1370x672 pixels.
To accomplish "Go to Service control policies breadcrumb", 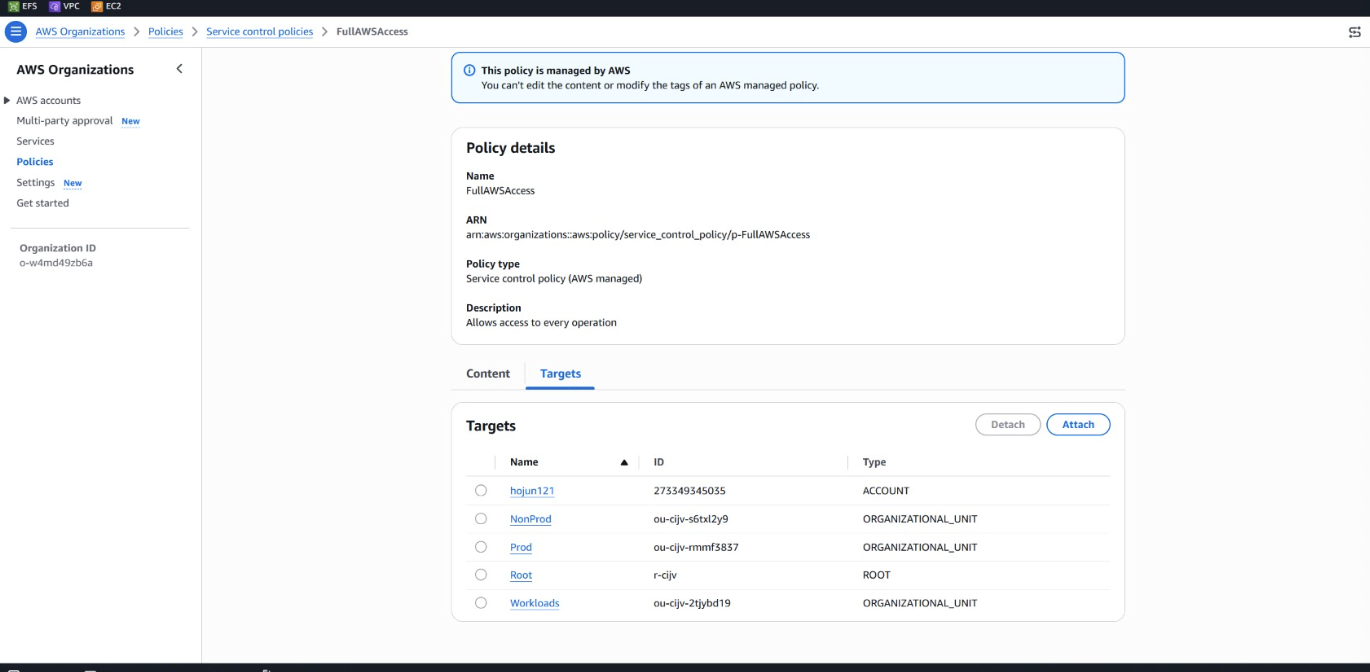I will pos(259,32).
